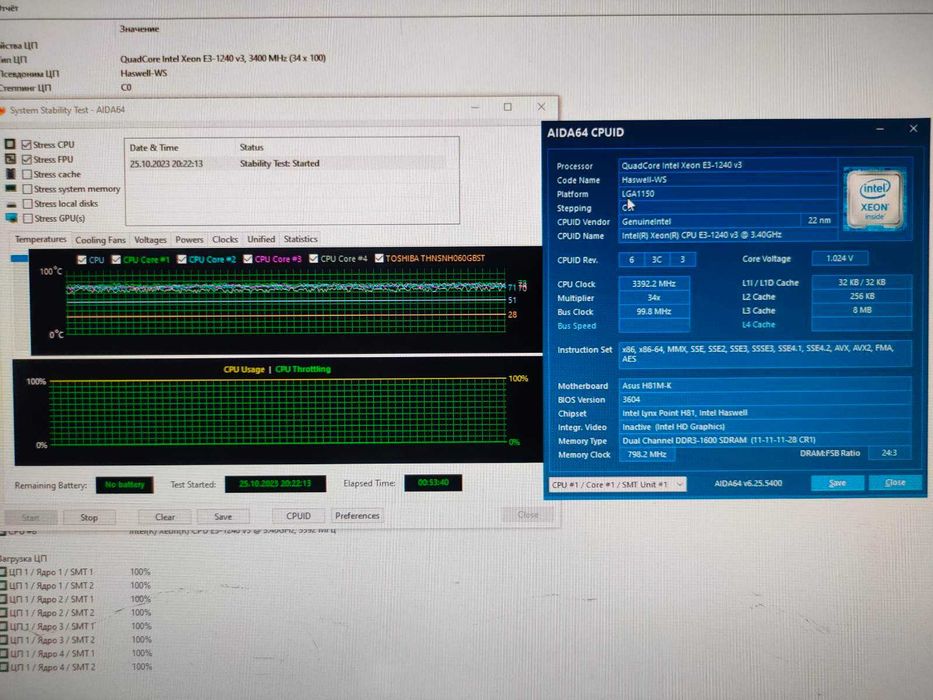Screen dimensions: 933x700
Task: Click the Bus Speed link label
Action: tap(576, 326)
